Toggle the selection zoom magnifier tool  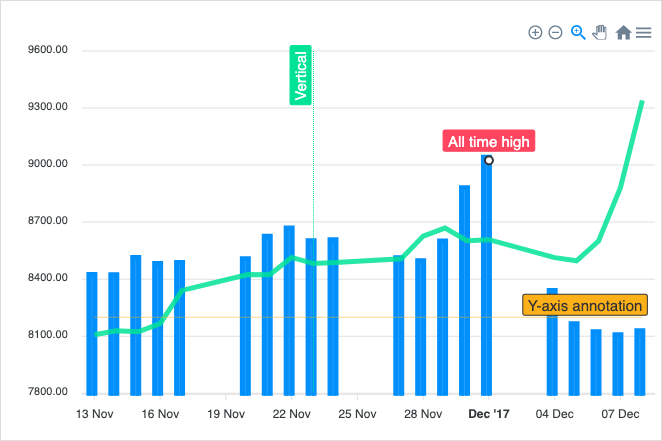tap(578, 32)
